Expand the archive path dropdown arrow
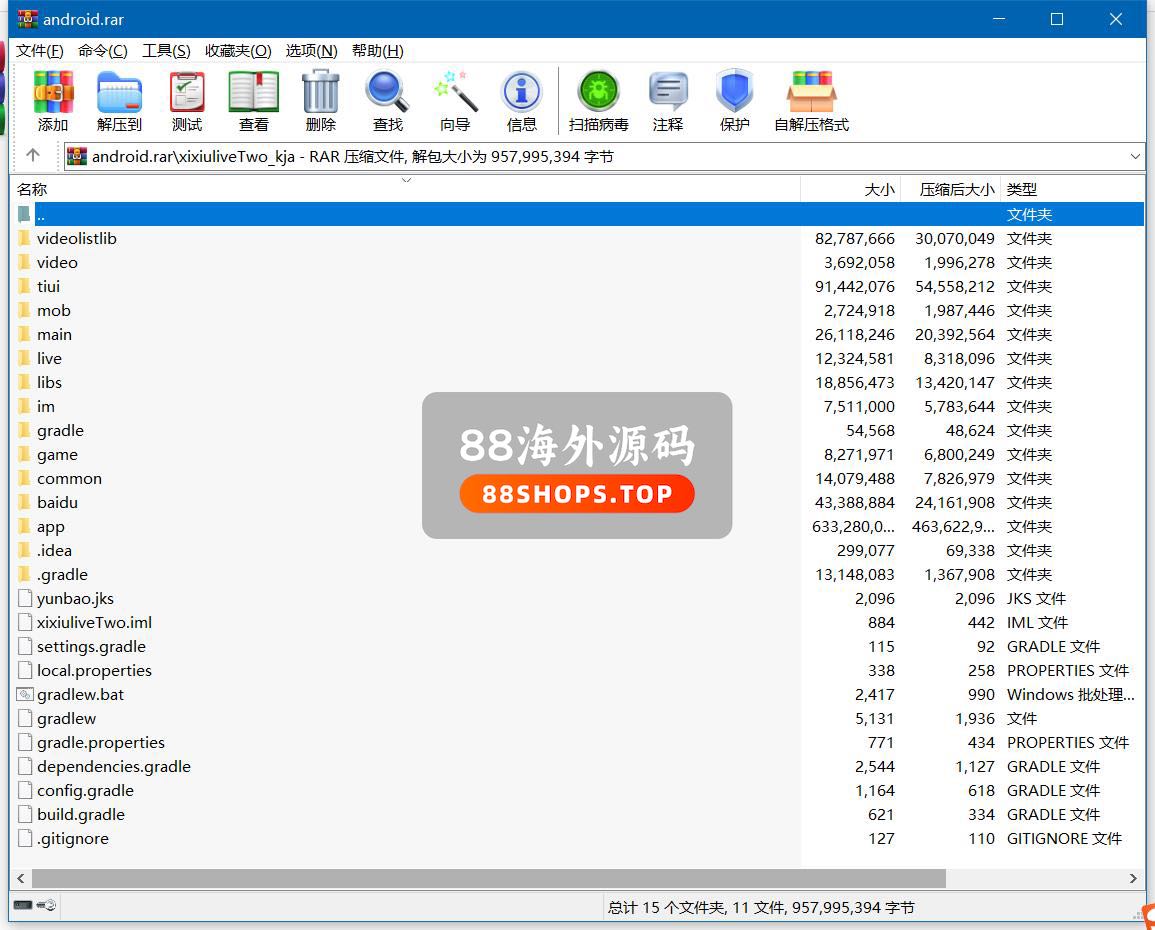The width and height of the screenshot is (1155, 930). coord(1135,157)
